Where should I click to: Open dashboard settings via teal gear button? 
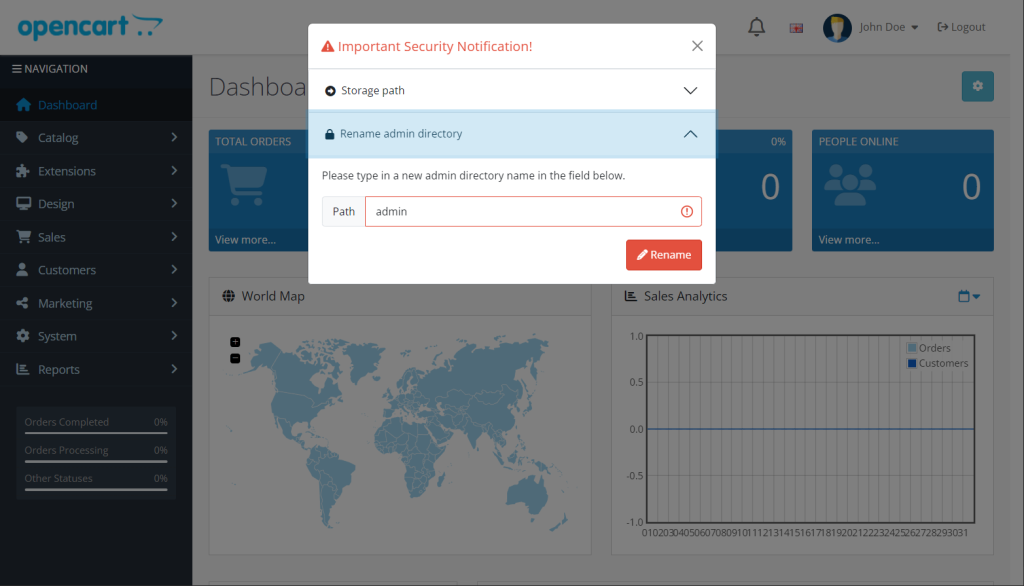(x=977, y=86)
